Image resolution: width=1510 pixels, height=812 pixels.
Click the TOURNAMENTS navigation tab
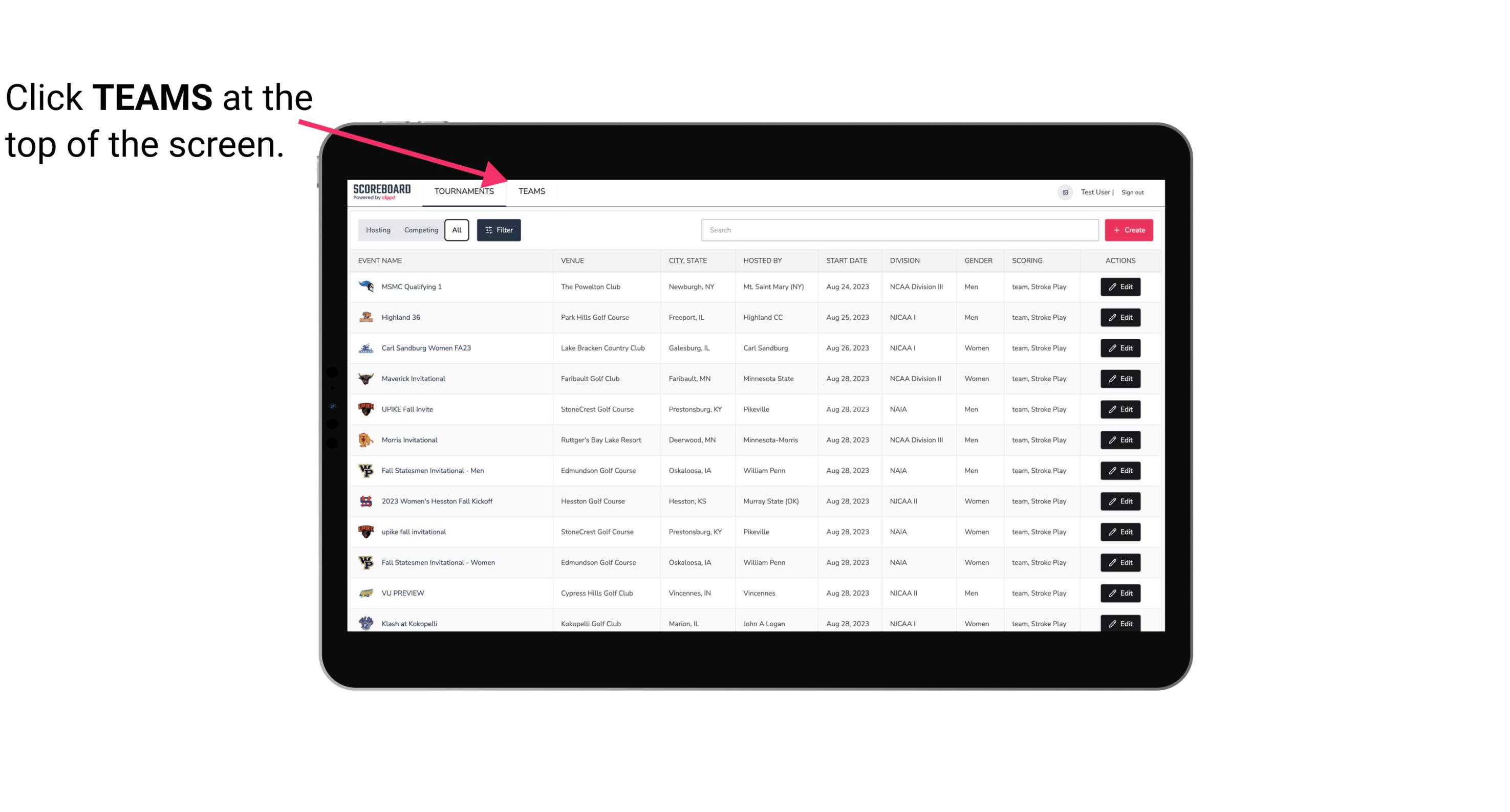464,191
